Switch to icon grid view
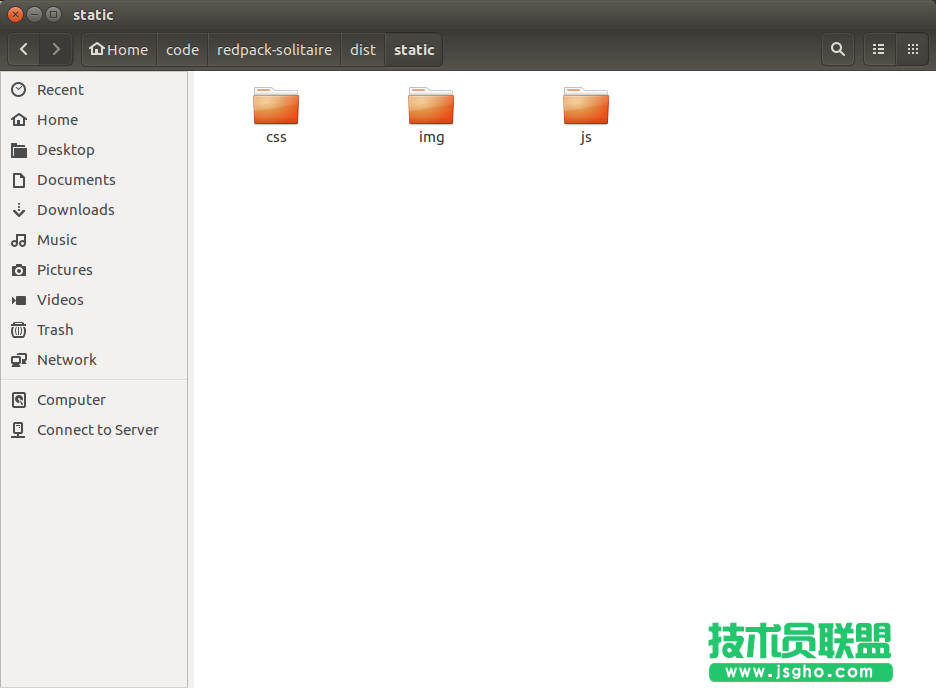The image size is (936, 688). (x=912, y=49)
